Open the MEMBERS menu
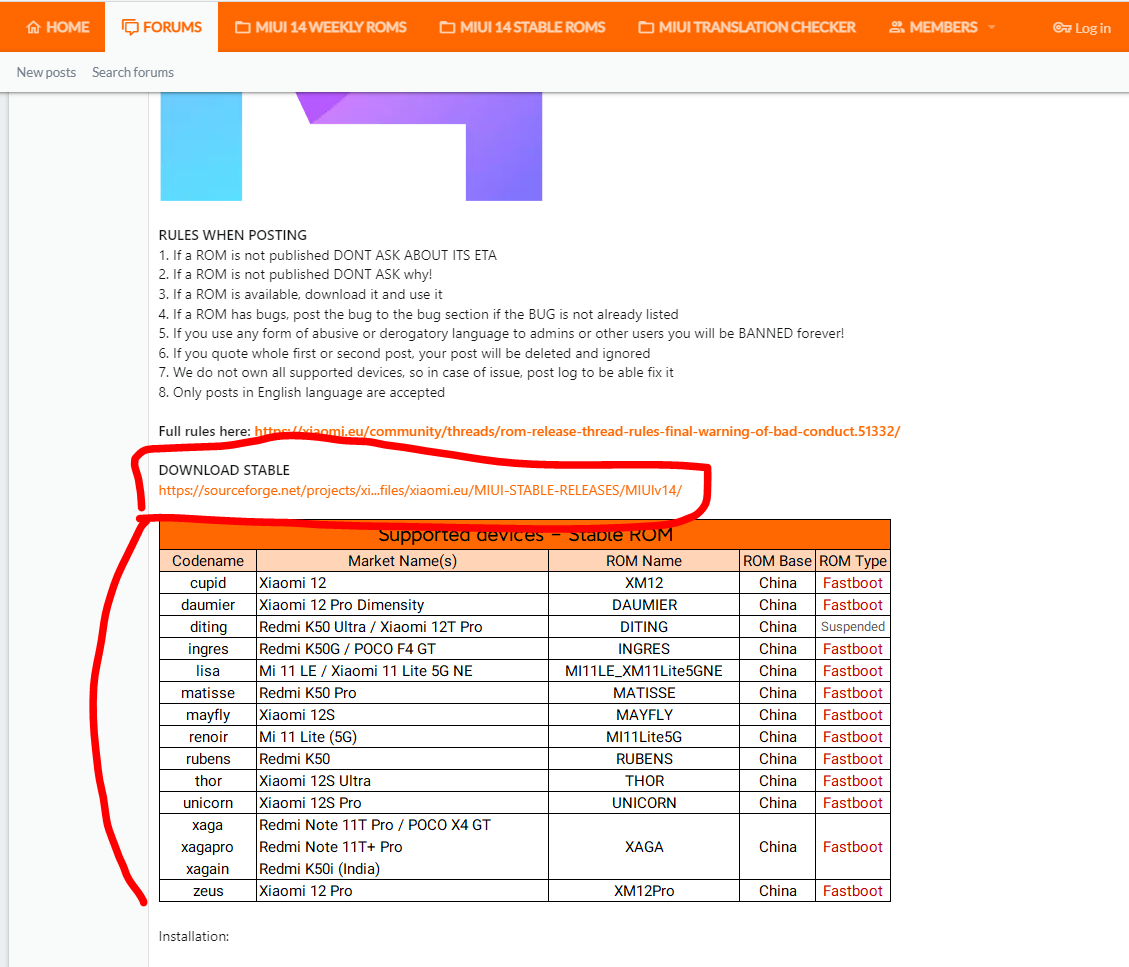Screen dimensions: 1129x967 934,27
